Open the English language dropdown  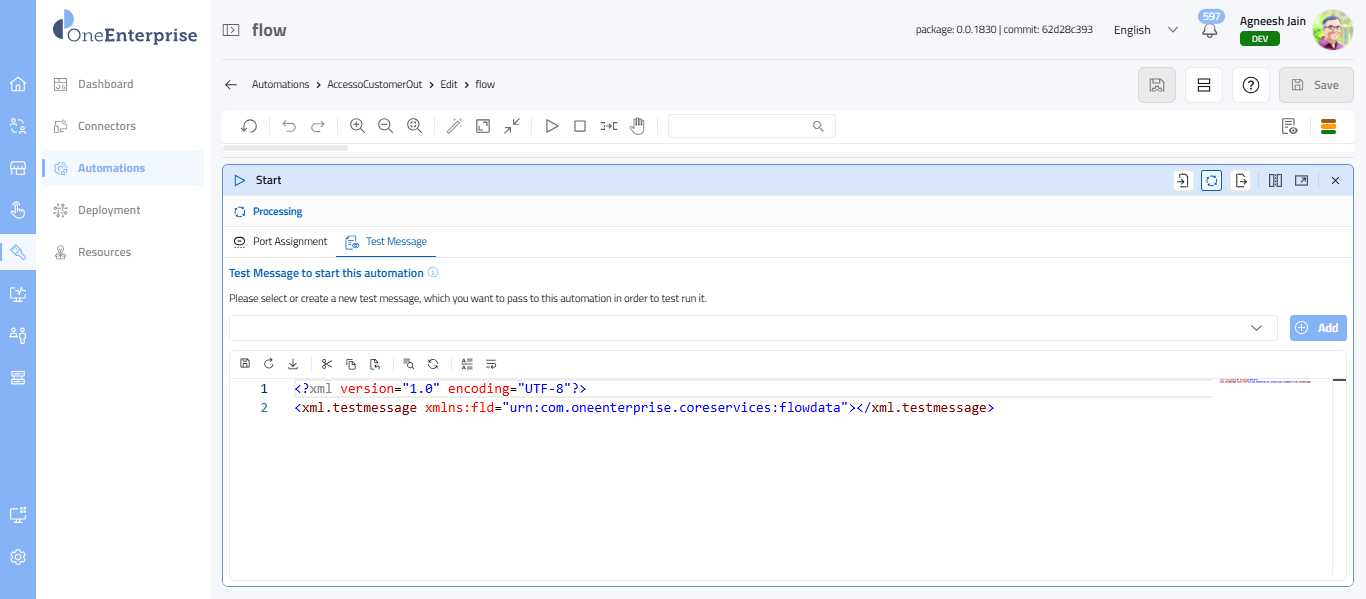(1146, 30)
